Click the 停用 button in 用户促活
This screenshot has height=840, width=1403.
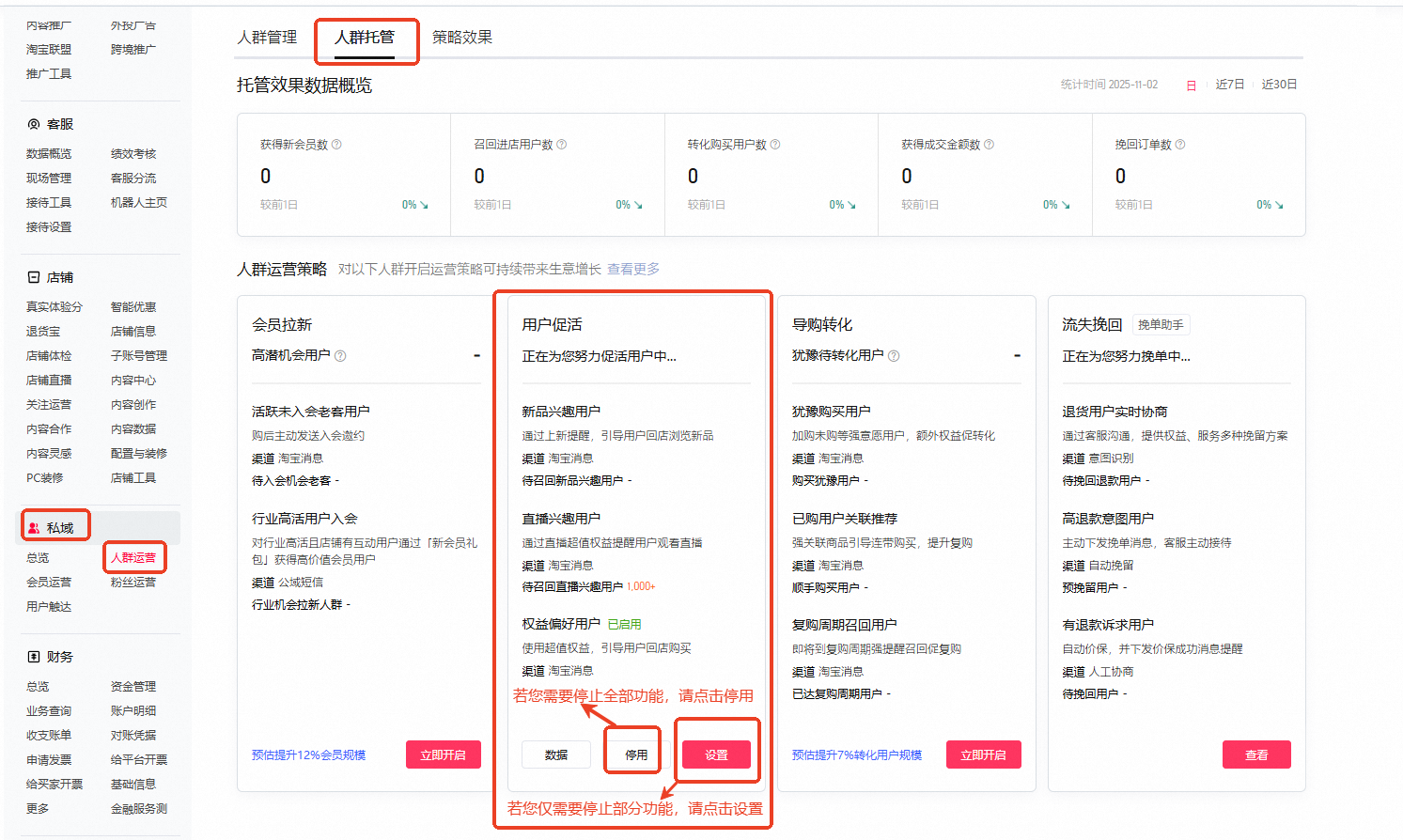(636, 754)
